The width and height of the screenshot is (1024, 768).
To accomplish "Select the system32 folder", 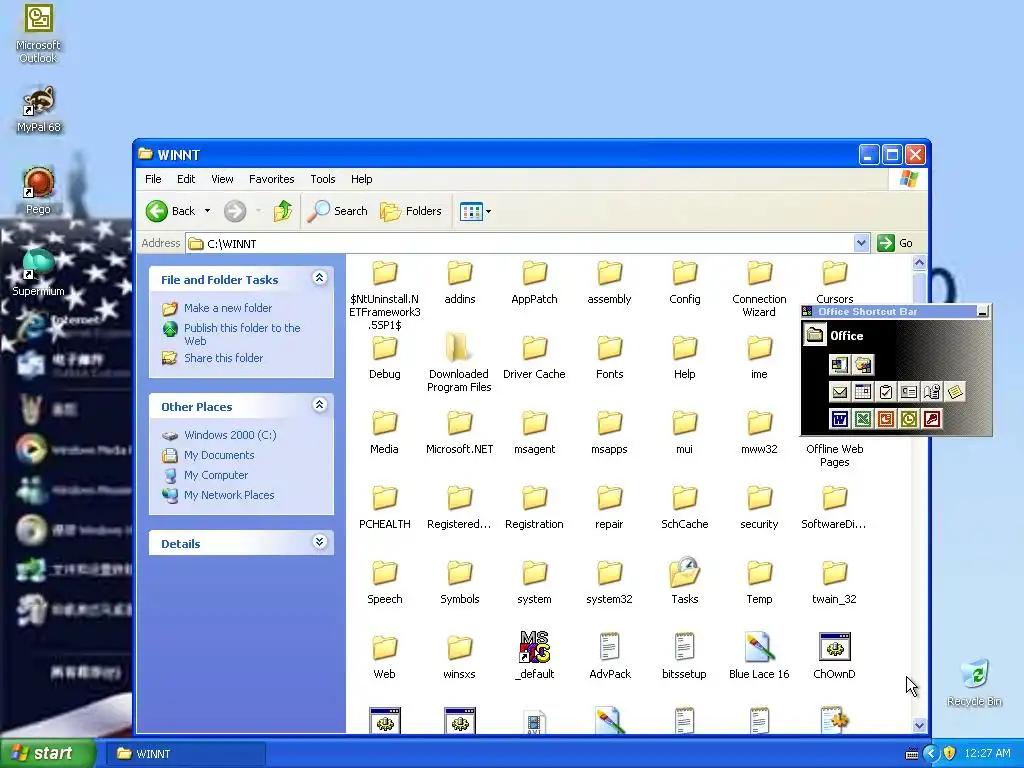I will [x=609, y=581].
